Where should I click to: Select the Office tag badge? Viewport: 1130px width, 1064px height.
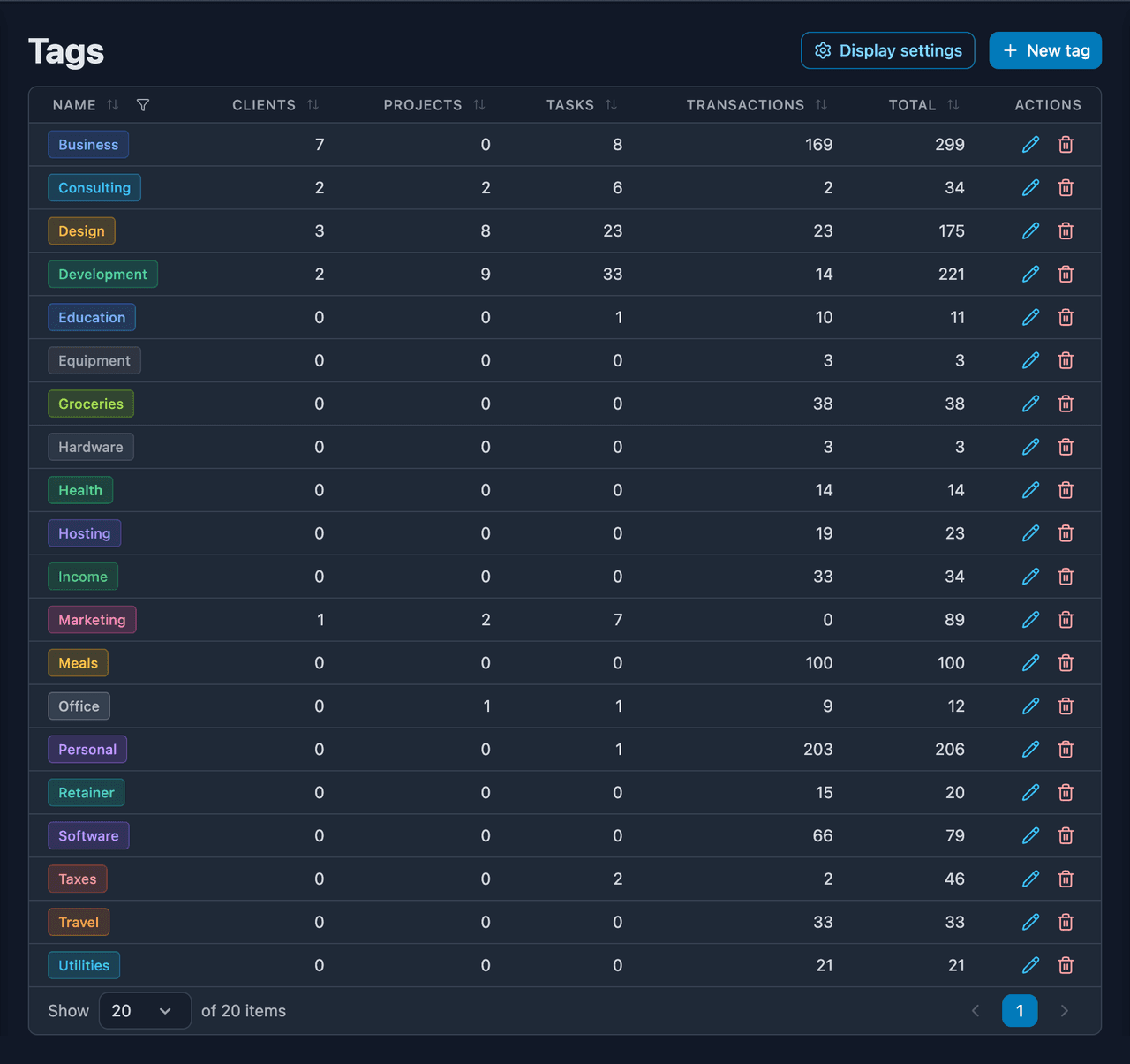click(x=79, y=707)
